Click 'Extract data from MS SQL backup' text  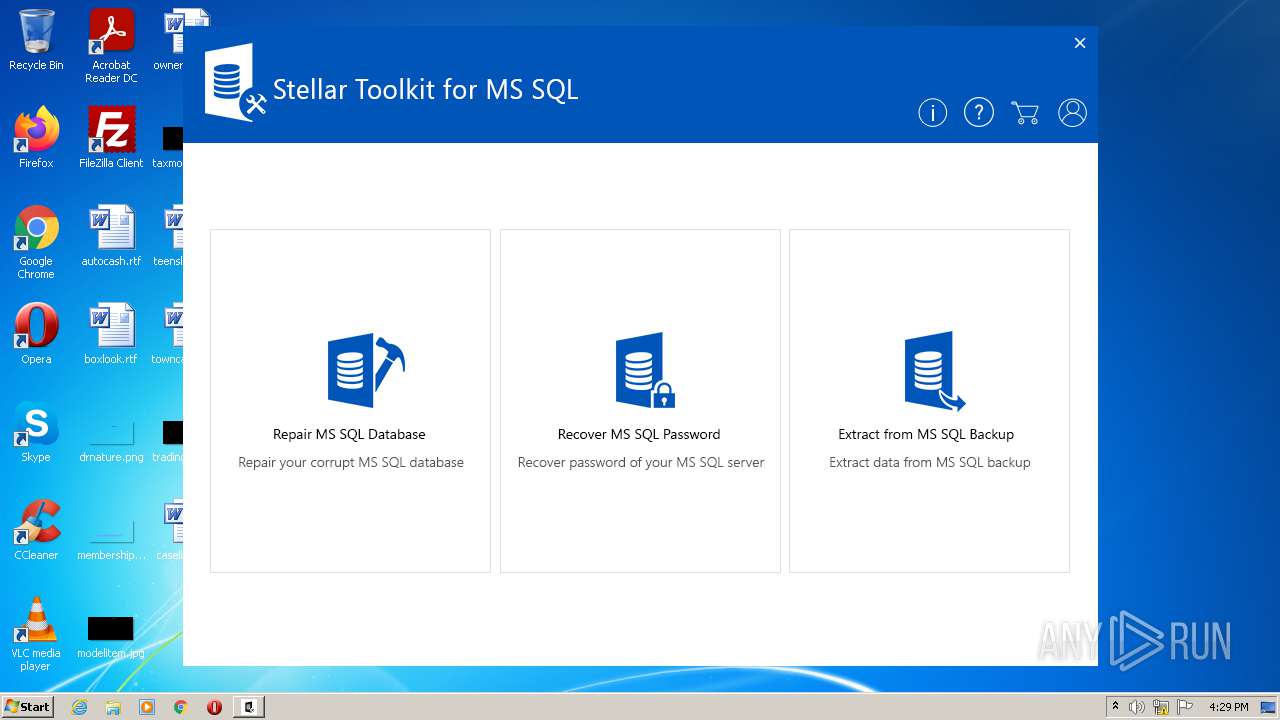coord(930,462)
